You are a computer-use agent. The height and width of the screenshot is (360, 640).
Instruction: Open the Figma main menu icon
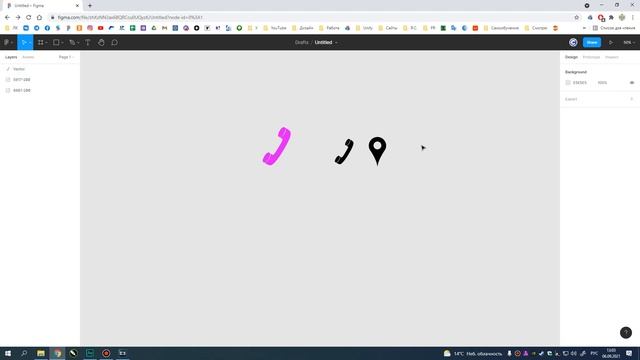[x=7, y=42]
